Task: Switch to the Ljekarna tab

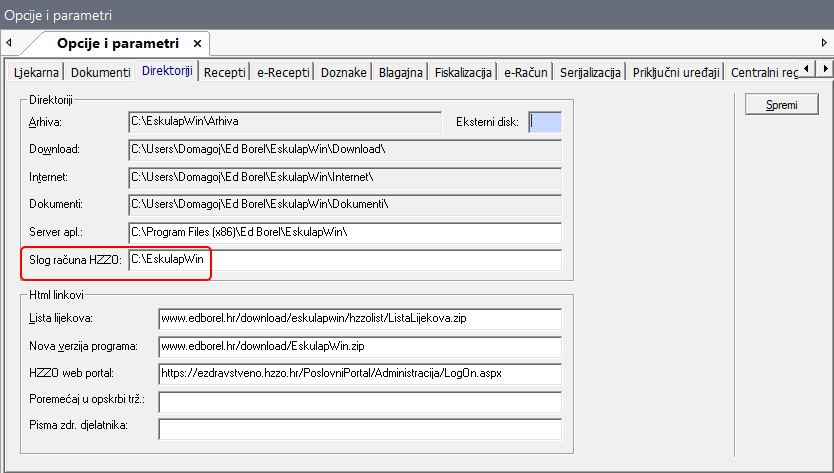Action: (x=36, y=72)
